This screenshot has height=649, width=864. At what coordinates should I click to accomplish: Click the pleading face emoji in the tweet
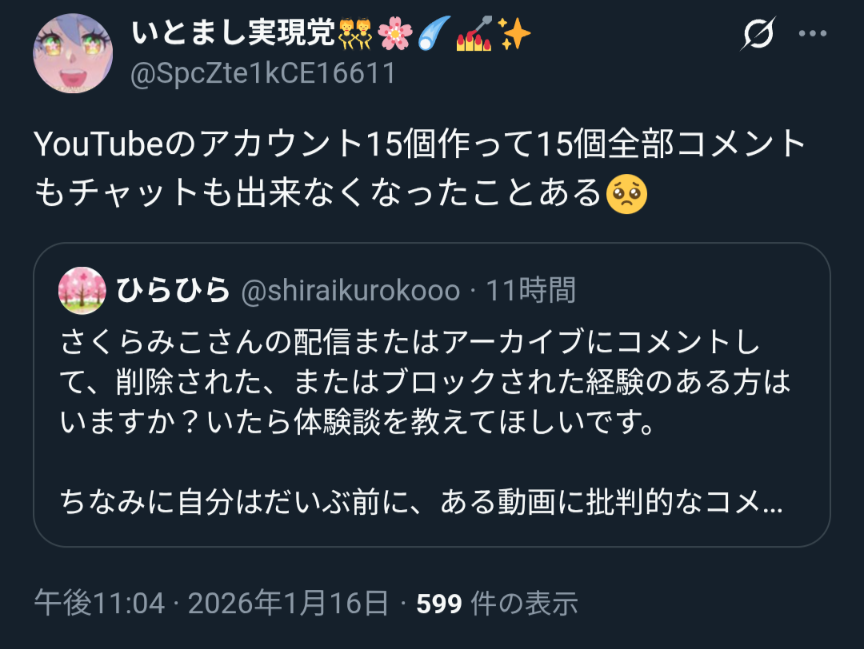tap(627, 194)
